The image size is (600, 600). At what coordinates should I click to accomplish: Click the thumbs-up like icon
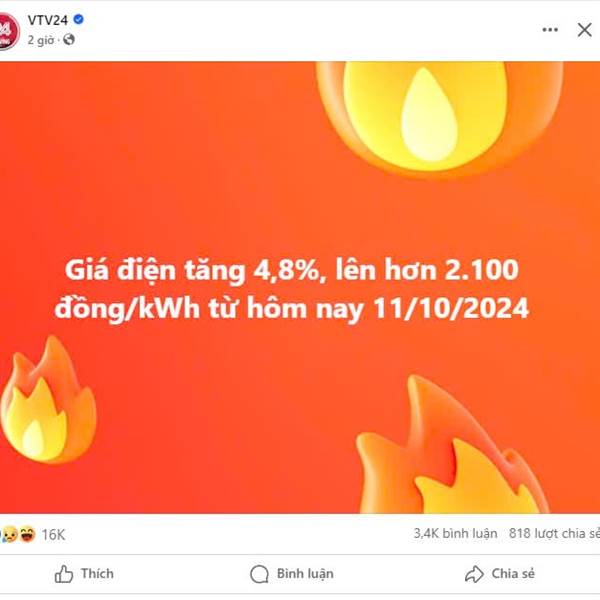click(x=64, y=574)
